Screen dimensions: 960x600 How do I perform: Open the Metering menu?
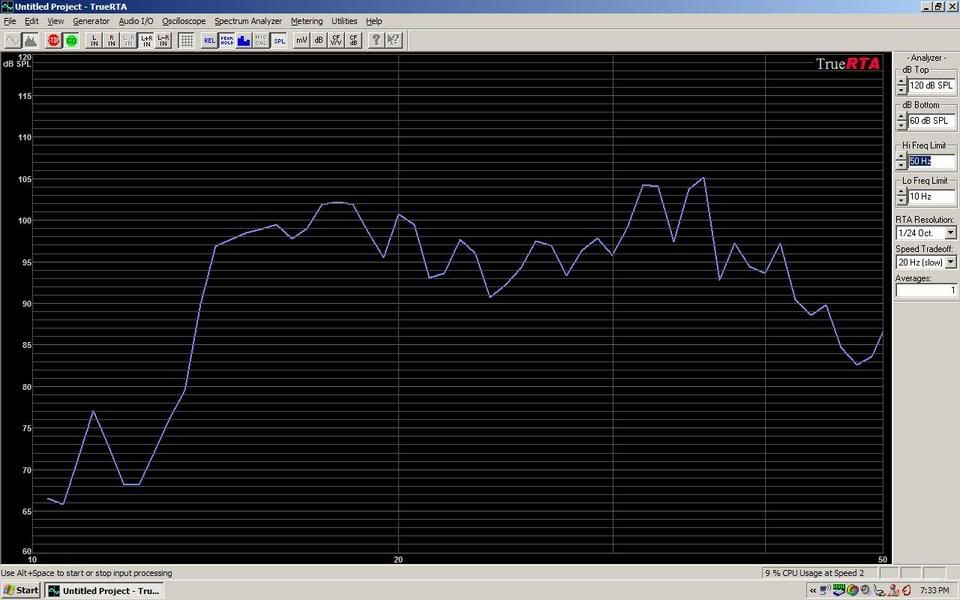coord(307,21)
